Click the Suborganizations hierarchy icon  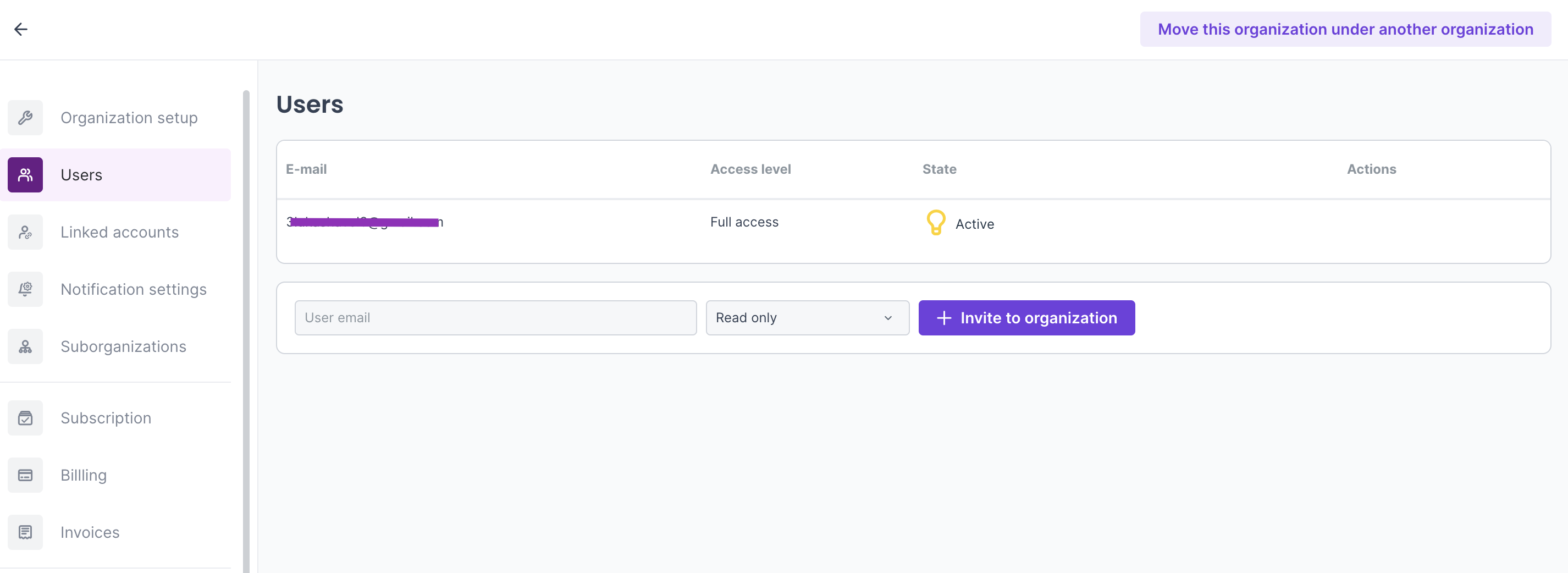[x=25, y=346]
